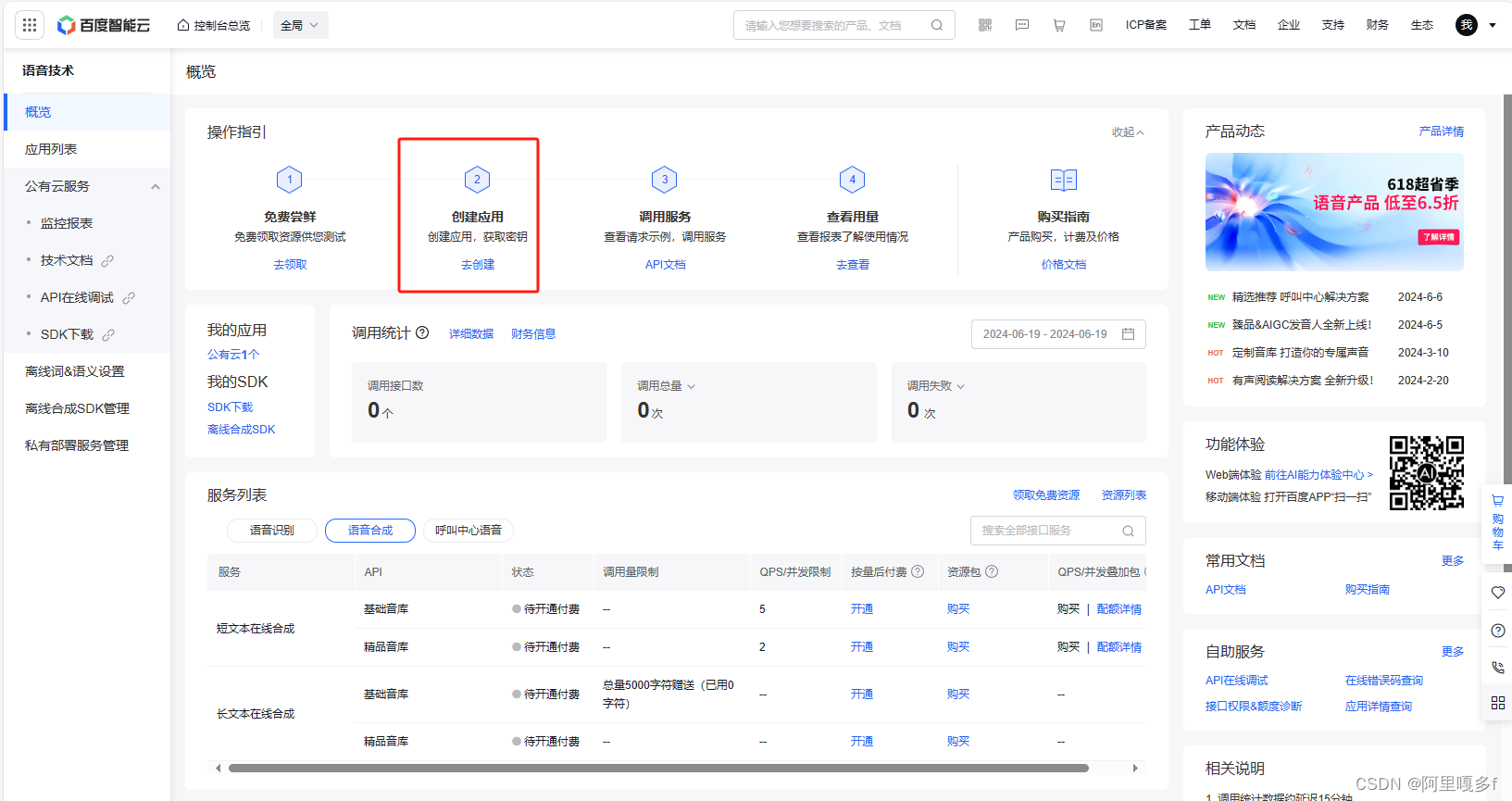Click the help icon next to 调用统计
The width and height of the screenshot is (1512, 801).
(x=422, y=332)
